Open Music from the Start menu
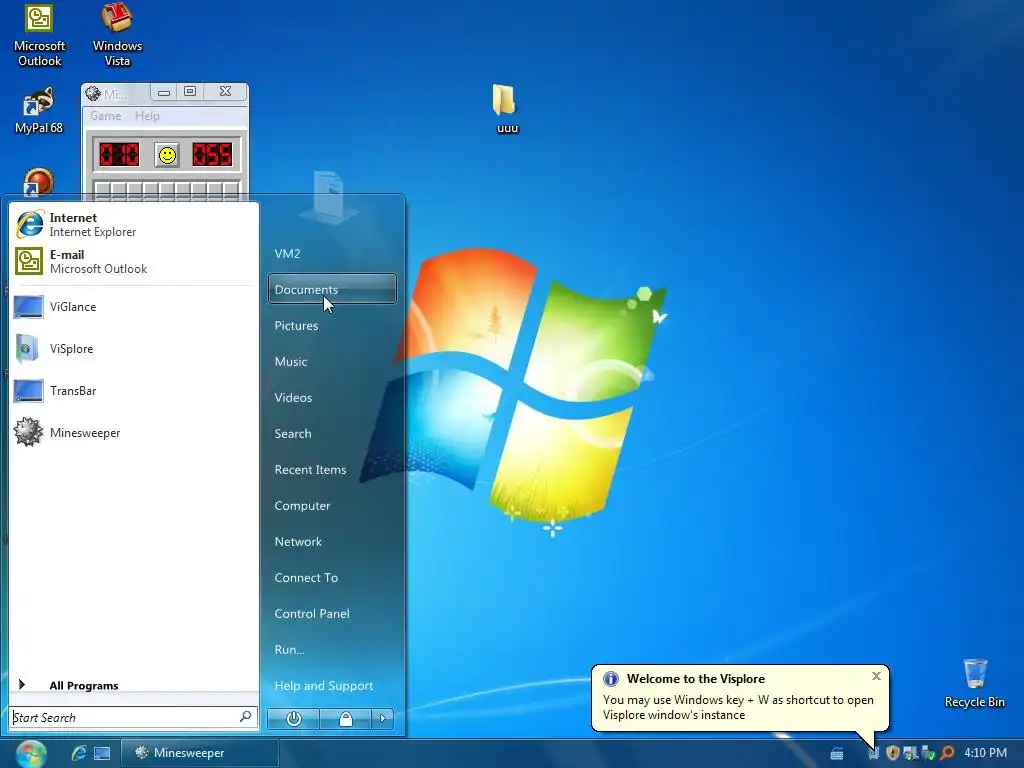1024x768 pixels. point(332,361)
